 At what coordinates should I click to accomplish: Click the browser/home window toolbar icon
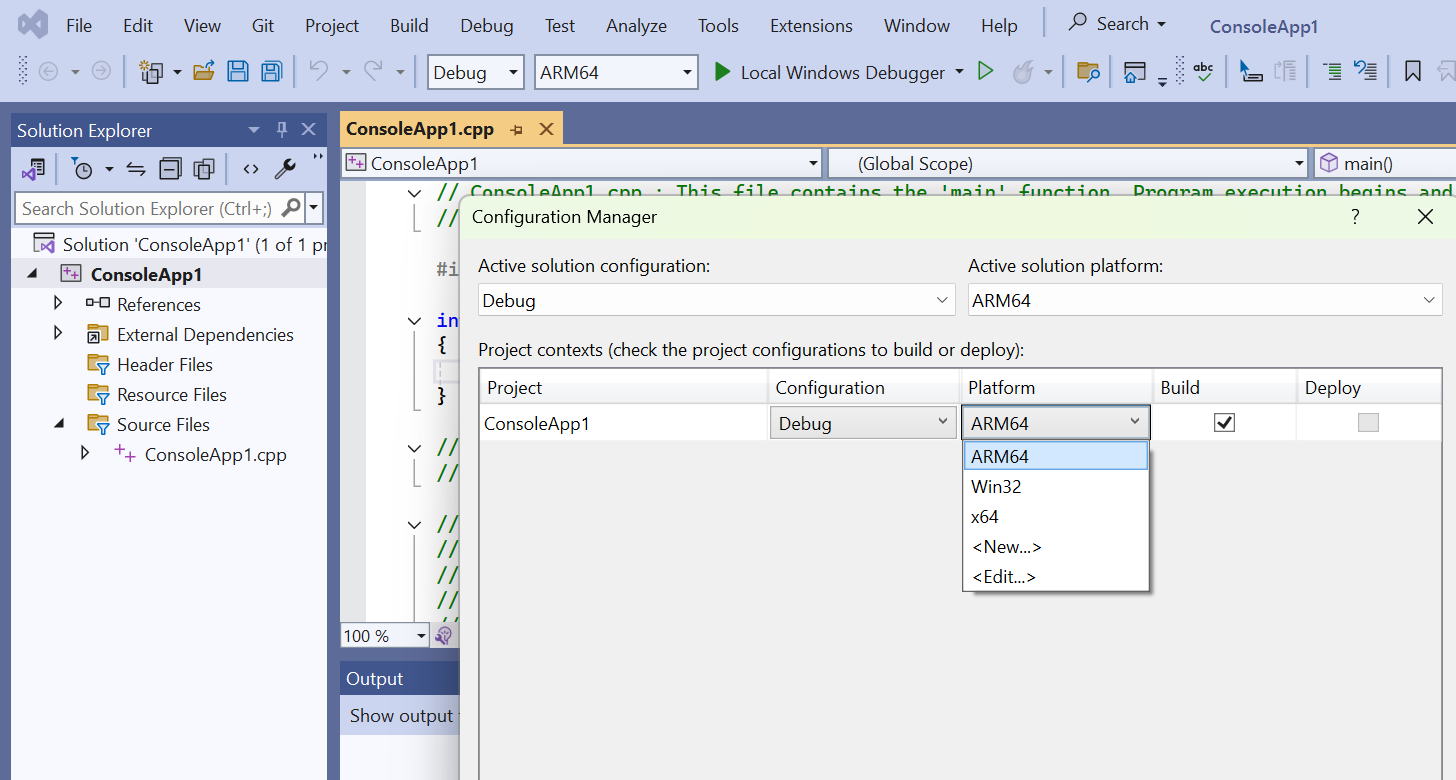point(1135,71)
